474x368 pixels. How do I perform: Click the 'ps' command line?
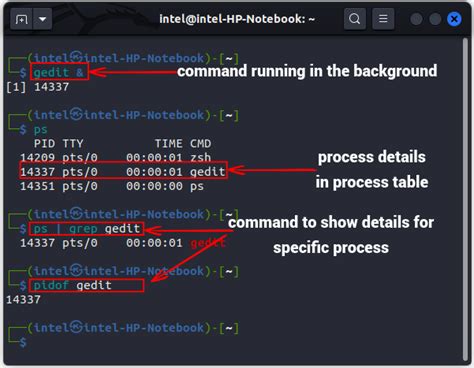[40, 129]
